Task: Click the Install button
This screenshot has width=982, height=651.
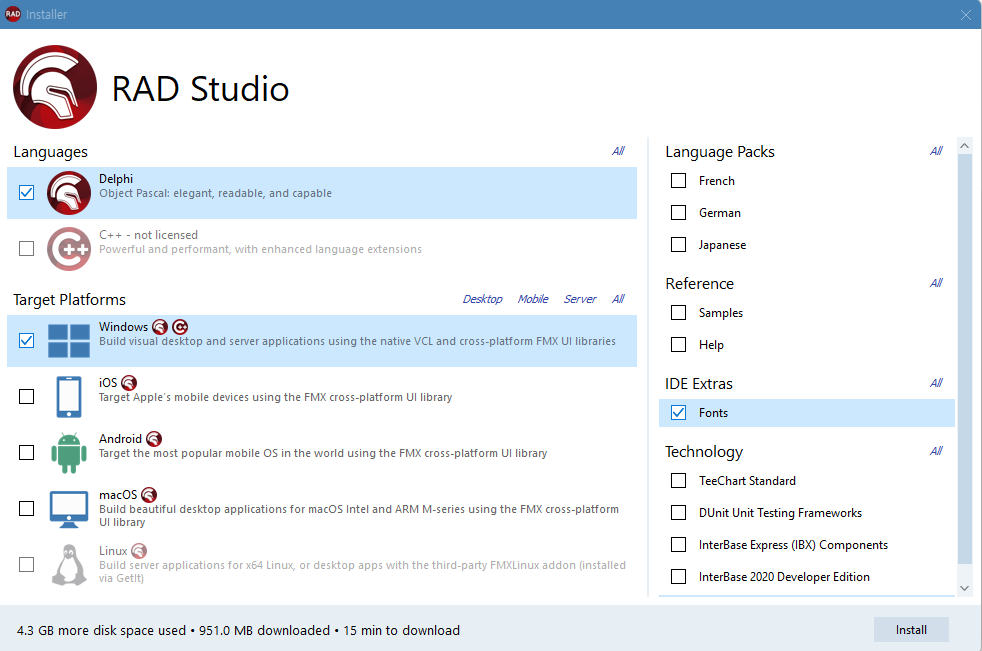Action: click(911, 630)
